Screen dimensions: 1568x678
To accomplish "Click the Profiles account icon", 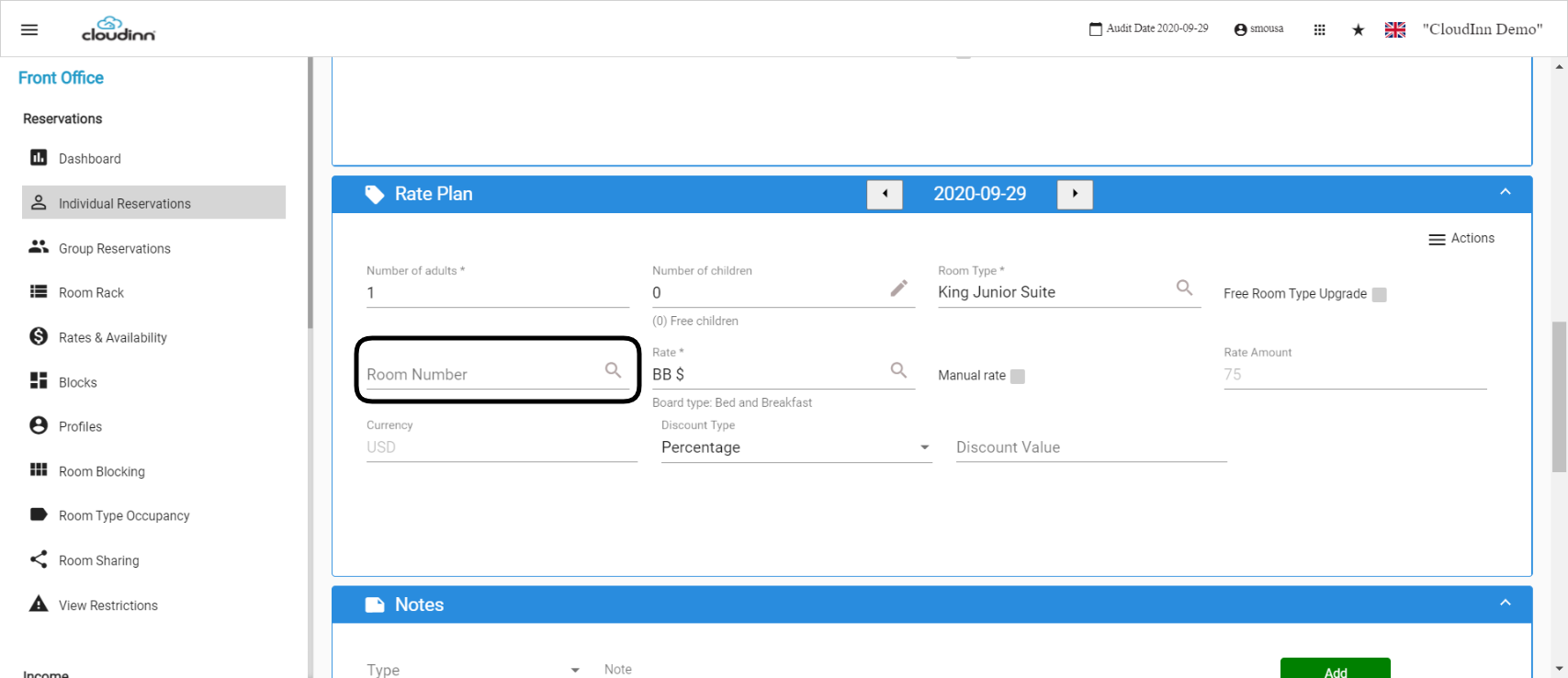I will point(39,425).
